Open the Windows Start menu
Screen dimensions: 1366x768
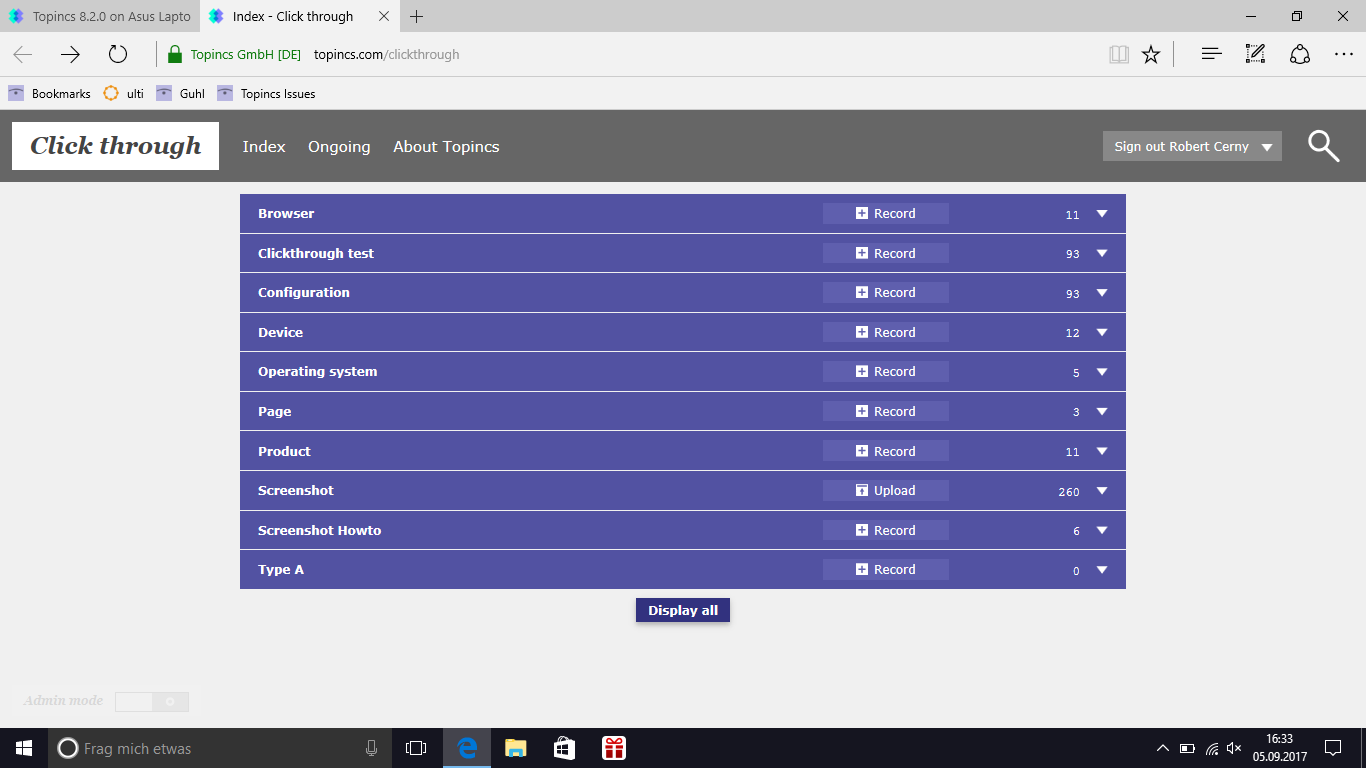click(x=22, y=747)
